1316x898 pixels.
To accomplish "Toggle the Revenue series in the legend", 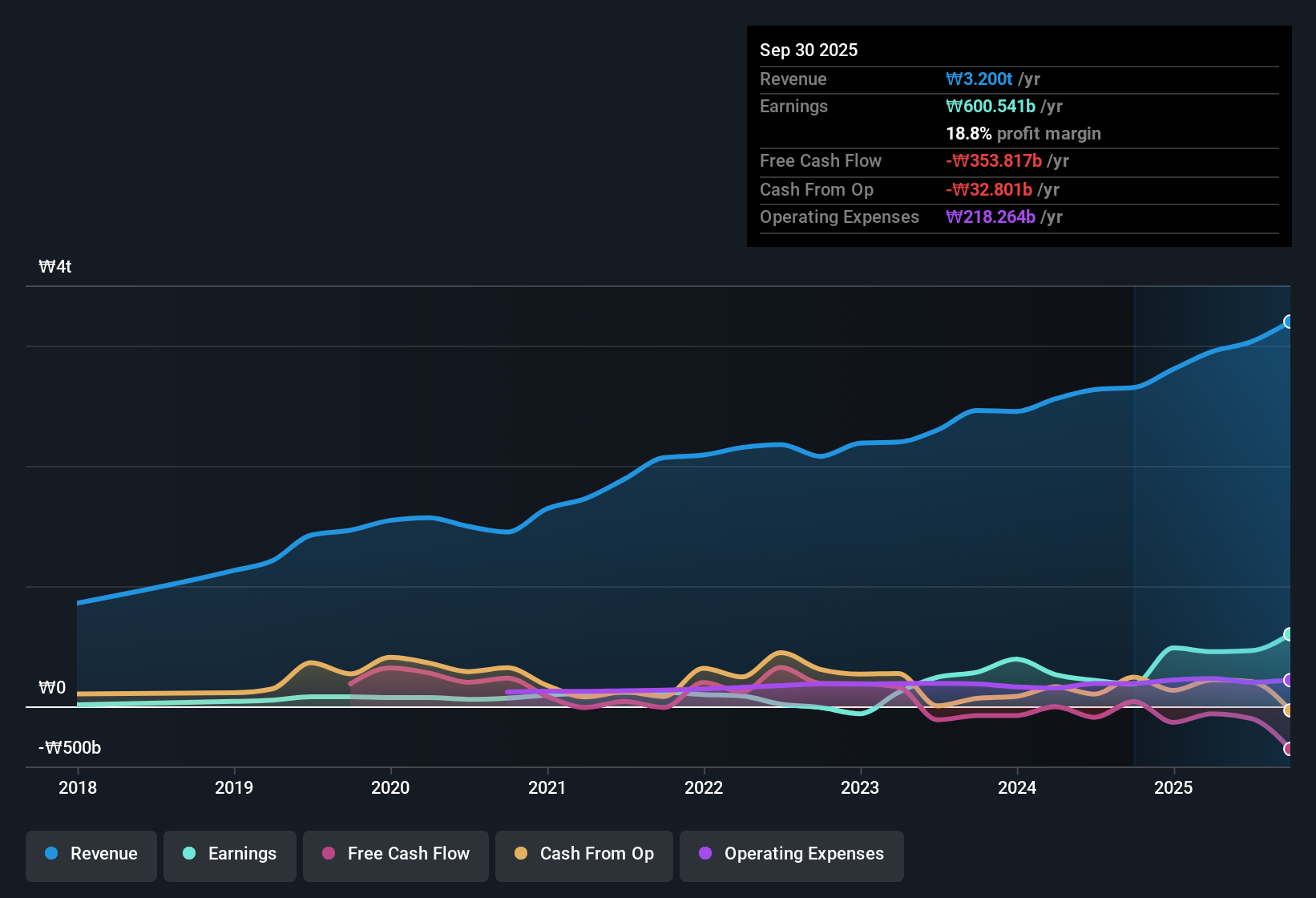I will (91, 854).
